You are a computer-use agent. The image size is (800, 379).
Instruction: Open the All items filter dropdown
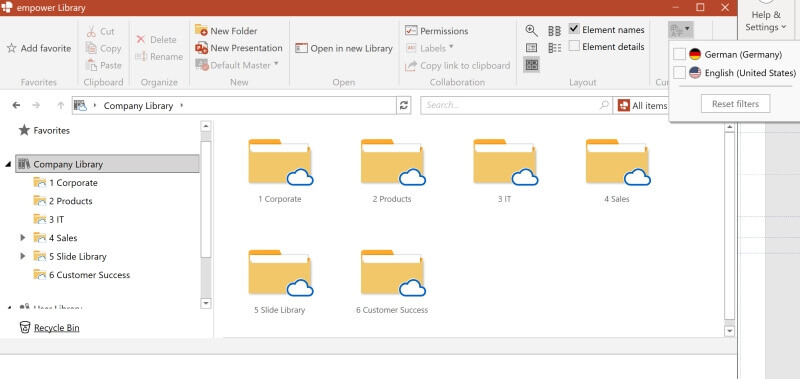coord(642,106)
